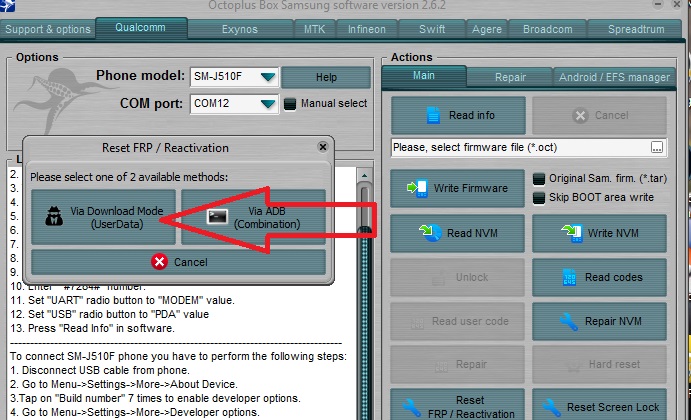Toggle the Manual select checkbox
This screenshot has height=420, width=691.
click(x=290, y=104)
